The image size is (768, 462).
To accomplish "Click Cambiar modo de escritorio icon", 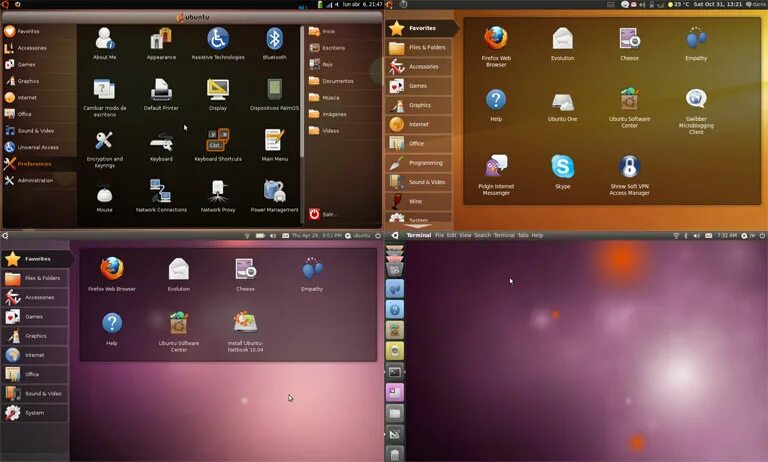I will tap(104, 97).
